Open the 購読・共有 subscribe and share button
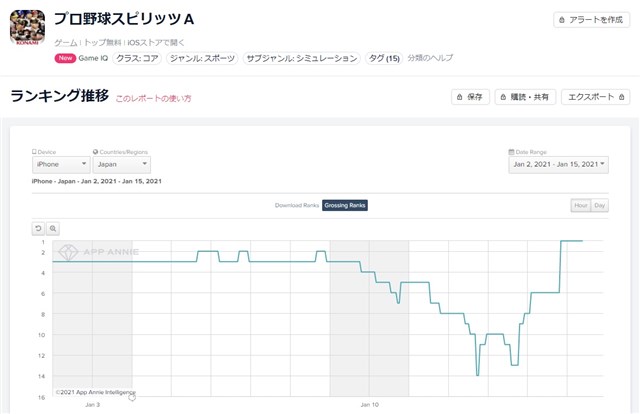640x414 pixels. pos(521,97)
